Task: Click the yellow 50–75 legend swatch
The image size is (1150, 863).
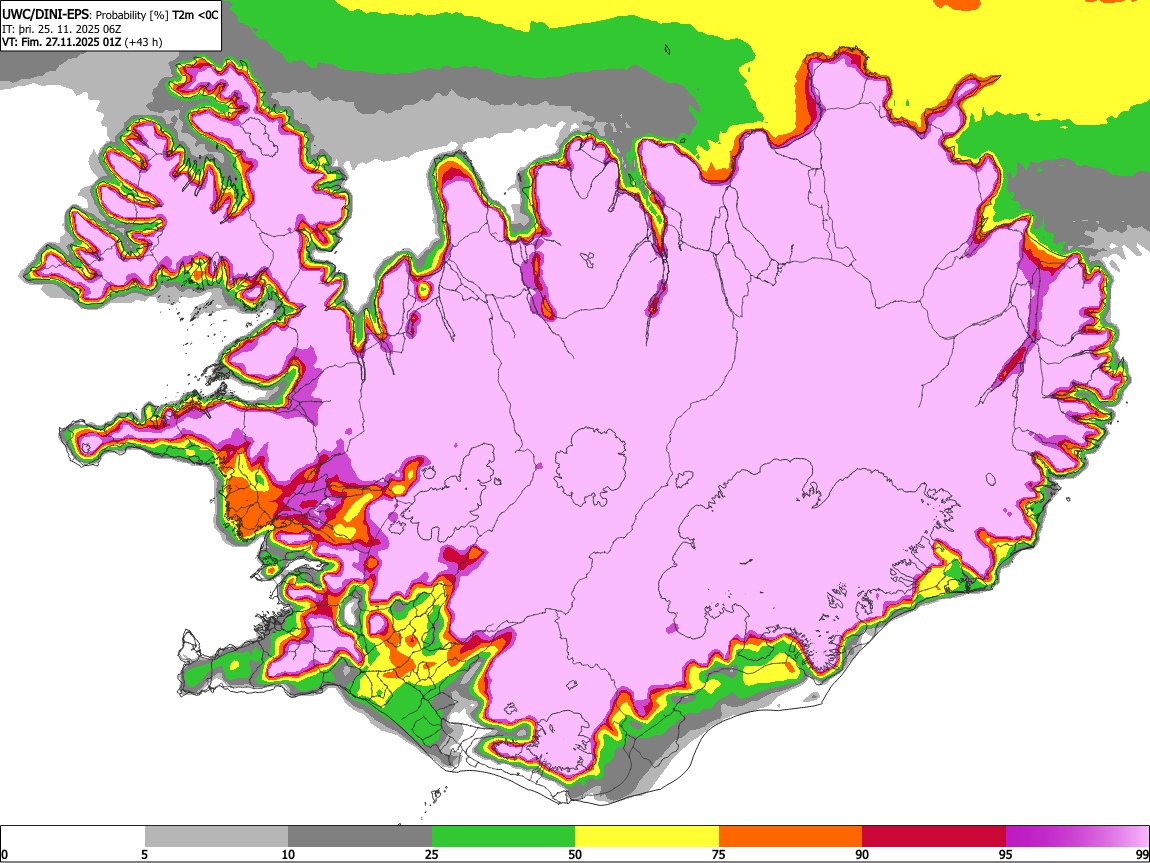Action: pos(647,837)
